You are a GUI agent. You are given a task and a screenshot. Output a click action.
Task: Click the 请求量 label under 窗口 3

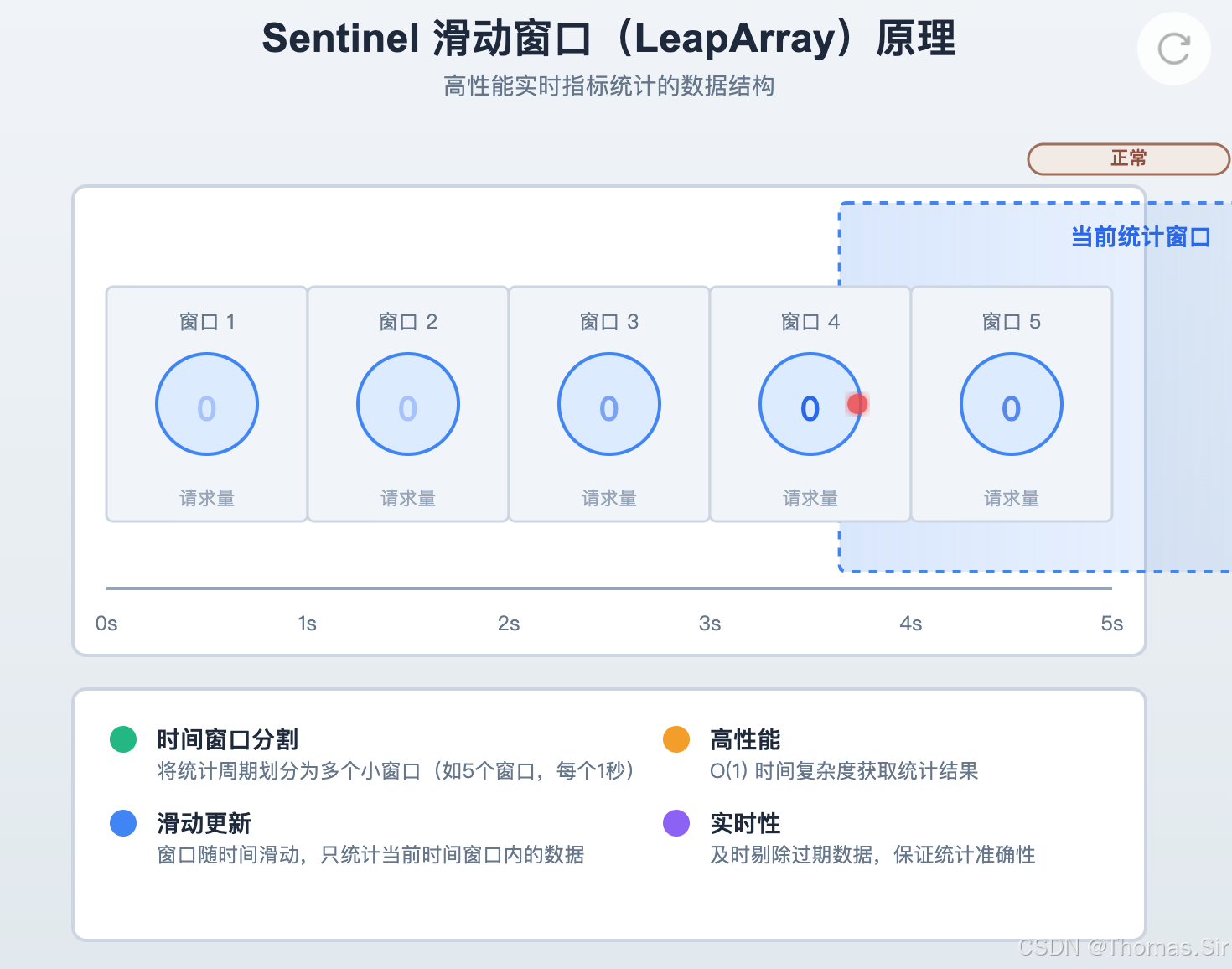click(609, 498)
